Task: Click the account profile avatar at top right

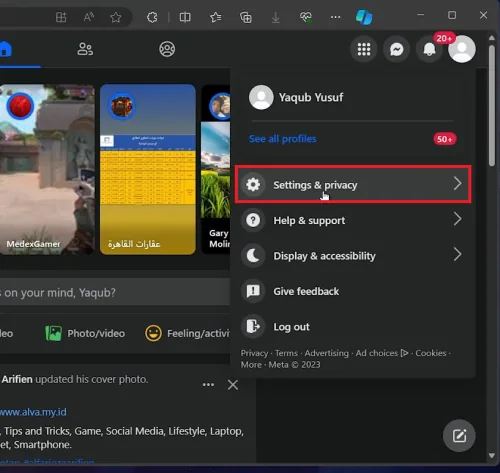Action: (462, 49)
